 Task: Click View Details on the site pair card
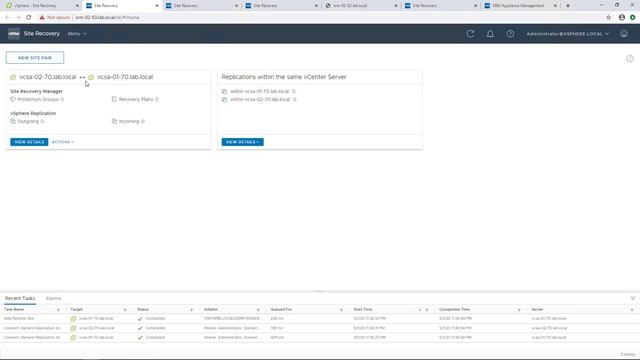point(29,142)
